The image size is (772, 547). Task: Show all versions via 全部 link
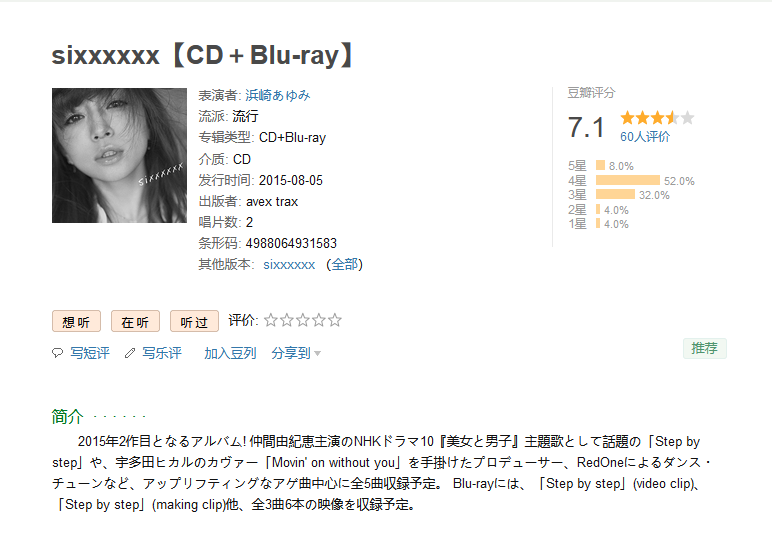pos(344,264)
